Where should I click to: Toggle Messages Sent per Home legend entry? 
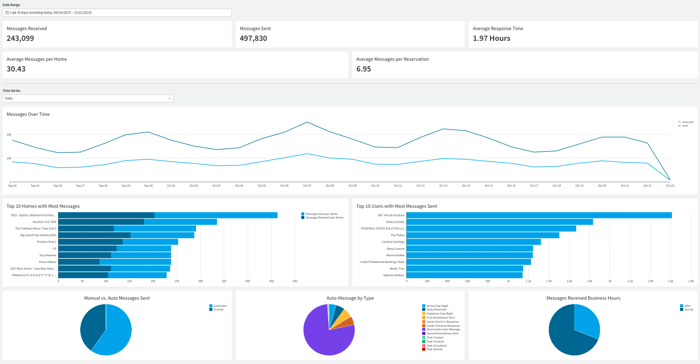tap(320, 214)
